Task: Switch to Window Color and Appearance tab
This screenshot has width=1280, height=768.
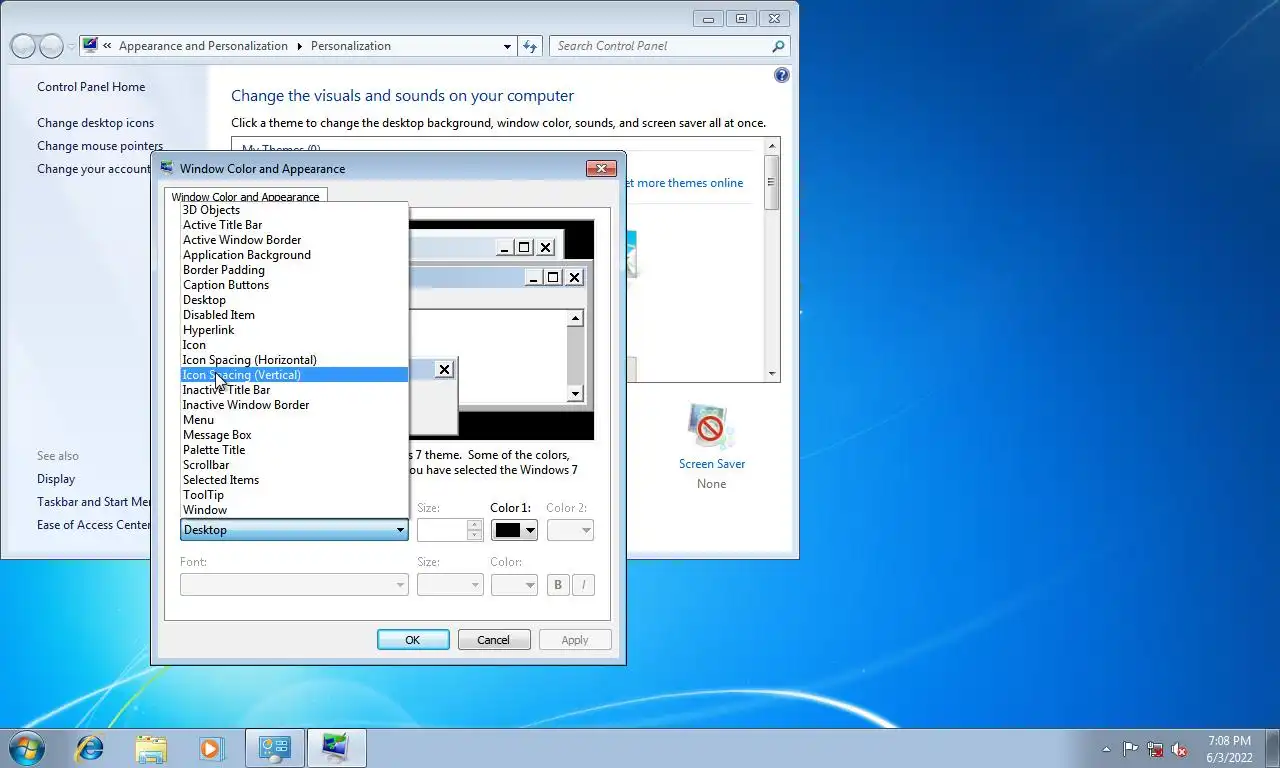Action: click(x=245, y=197)
